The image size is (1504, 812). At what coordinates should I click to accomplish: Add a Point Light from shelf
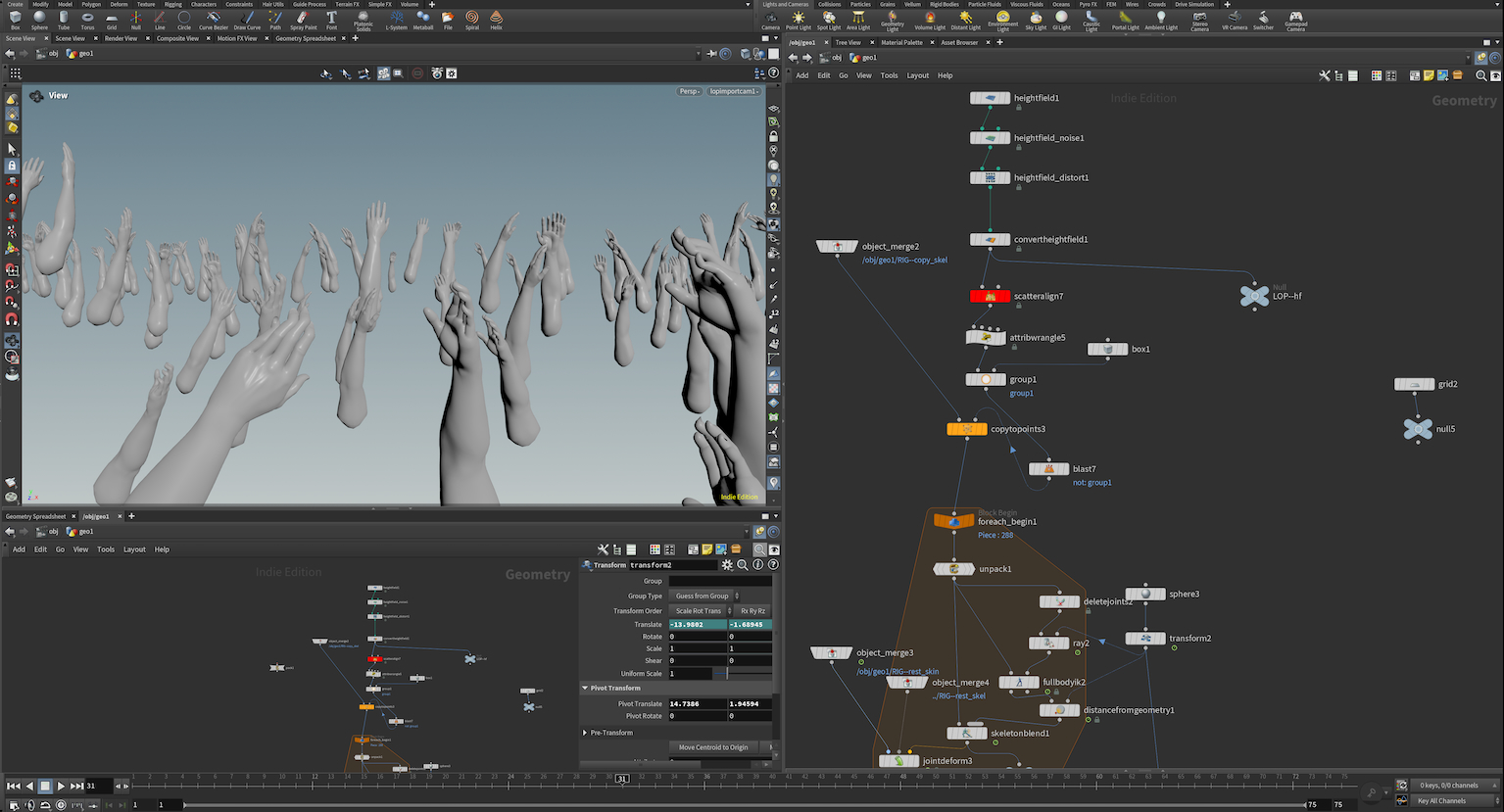coord(799,20)
